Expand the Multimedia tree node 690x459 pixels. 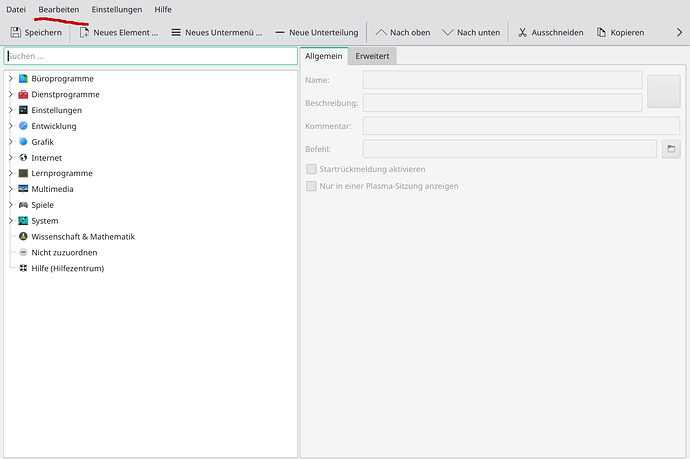coord(10,189)
